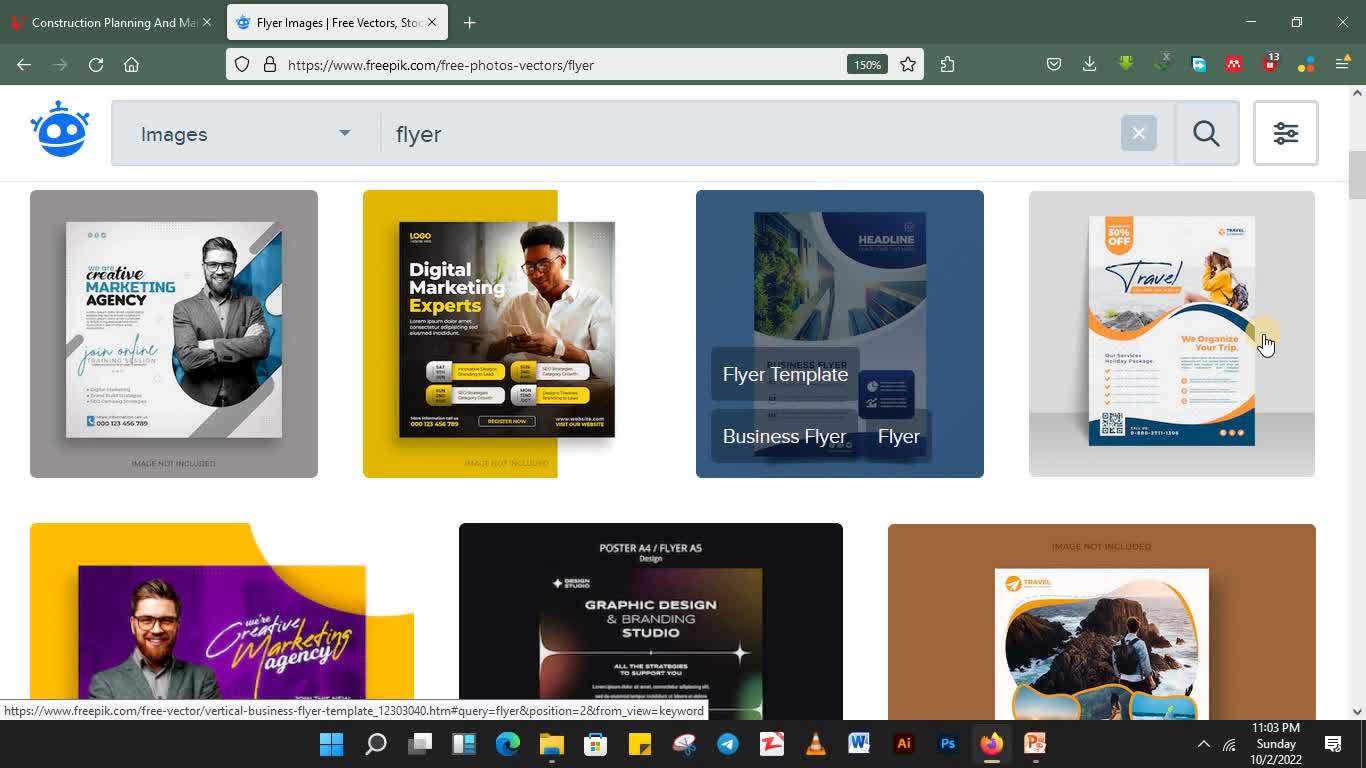
Task: Click the magnifier search button
Action: pyautogui.click(x=1206, y=133)
